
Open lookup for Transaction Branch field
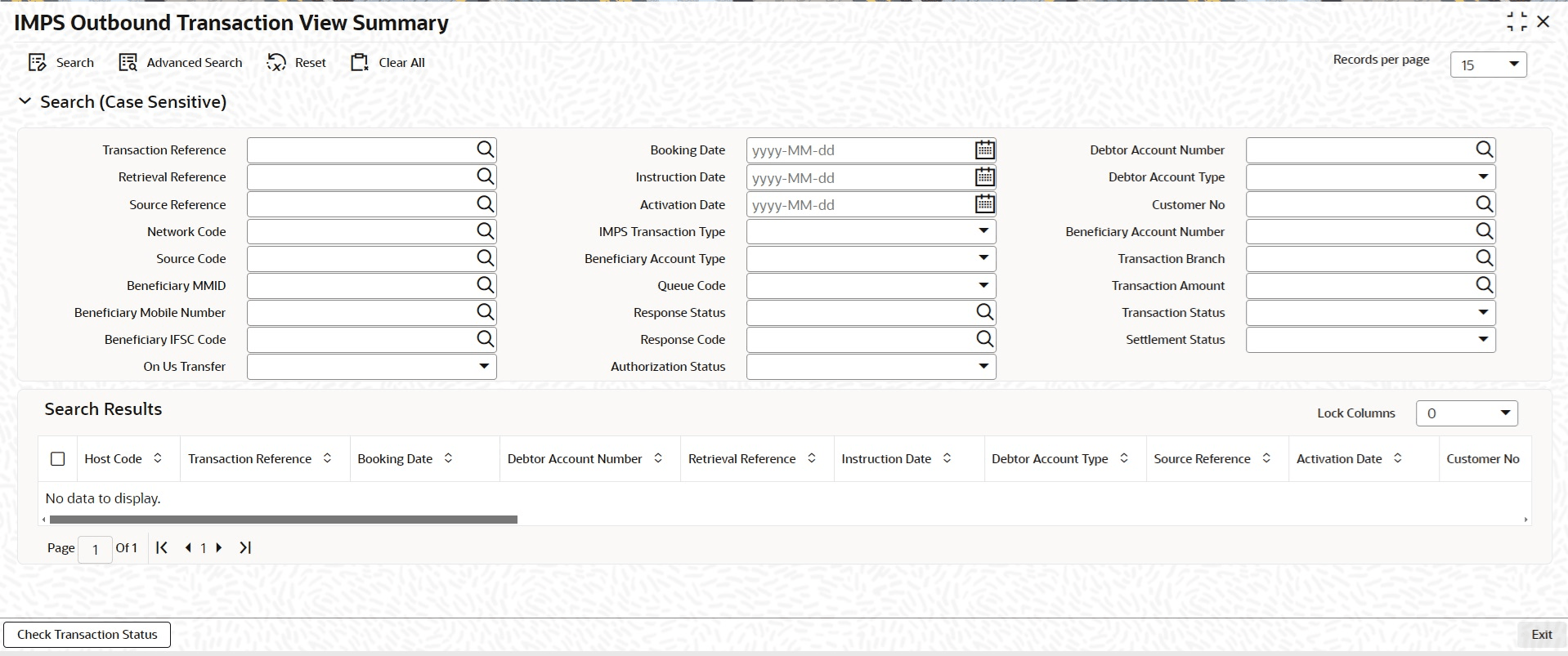[x=1485, y=258]
